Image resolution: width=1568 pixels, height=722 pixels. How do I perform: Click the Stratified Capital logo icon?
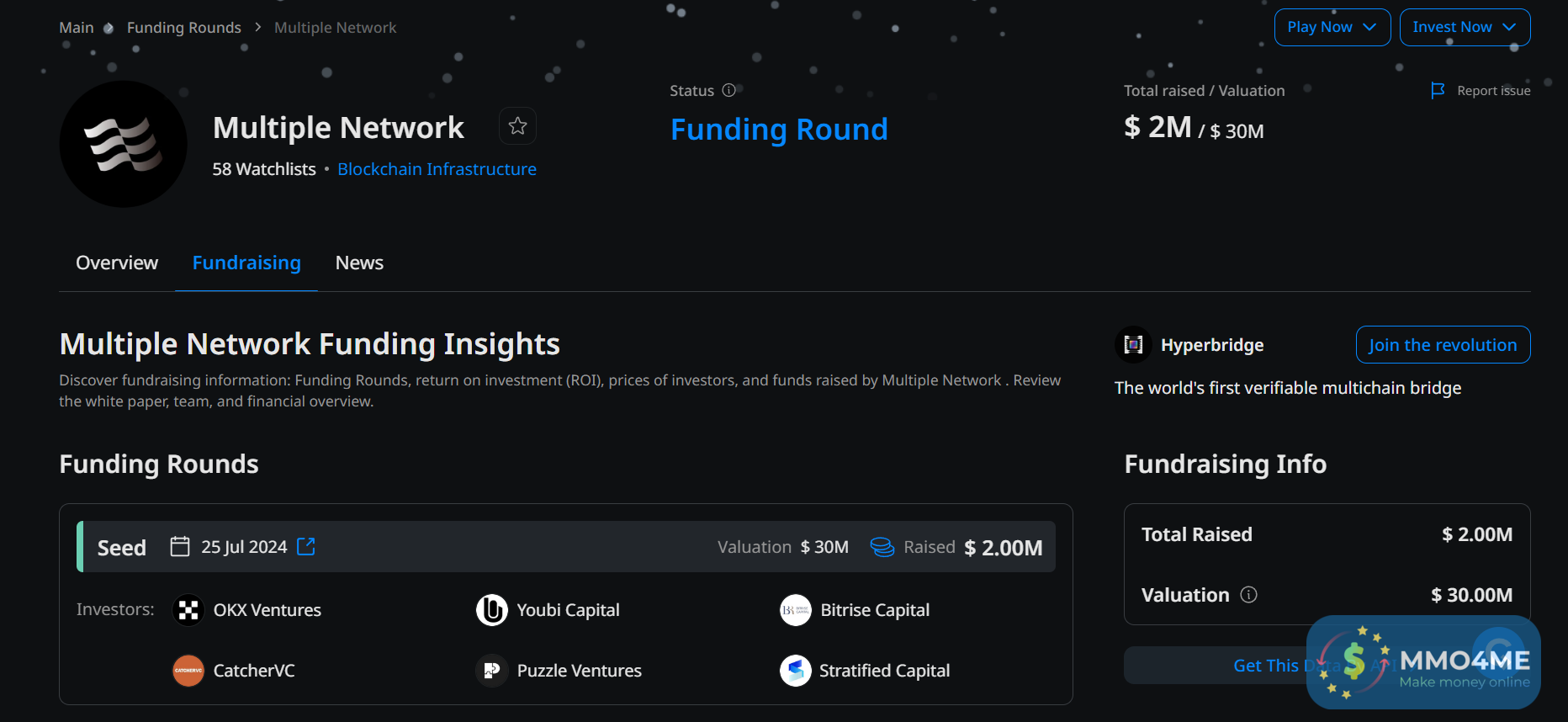(x=796, y=671)
